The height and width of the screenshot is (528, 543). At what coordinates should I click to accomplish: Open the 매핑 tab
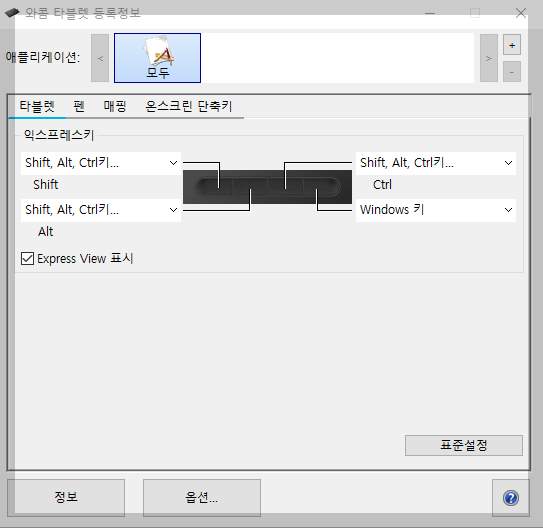[x=115, y=106]
